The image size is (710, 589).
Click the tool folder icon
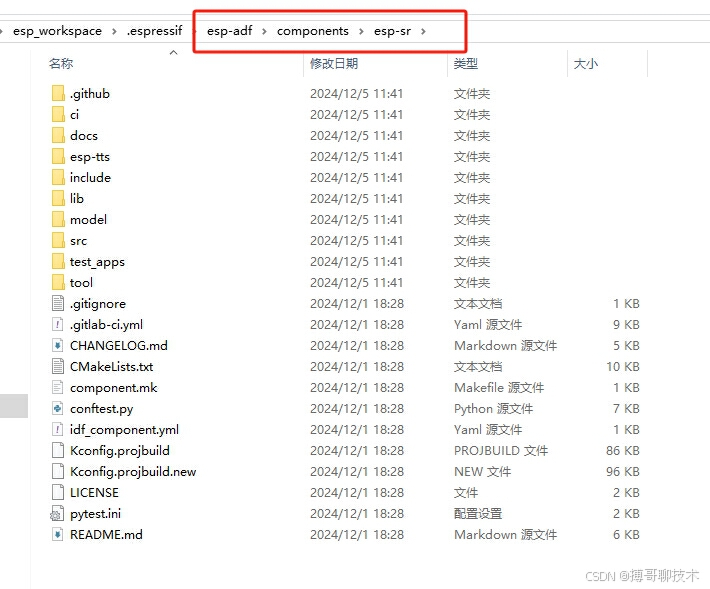pyautogui.click(x=58, y=283)
